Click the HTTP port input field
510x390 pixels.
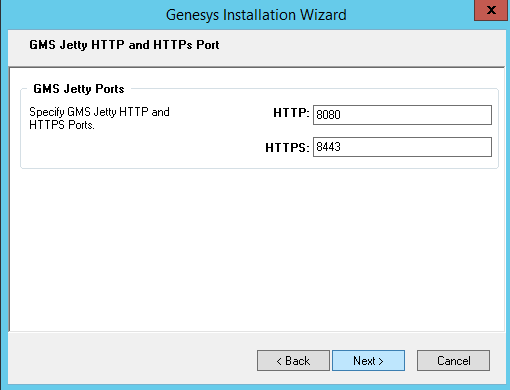tap(402, 115)
